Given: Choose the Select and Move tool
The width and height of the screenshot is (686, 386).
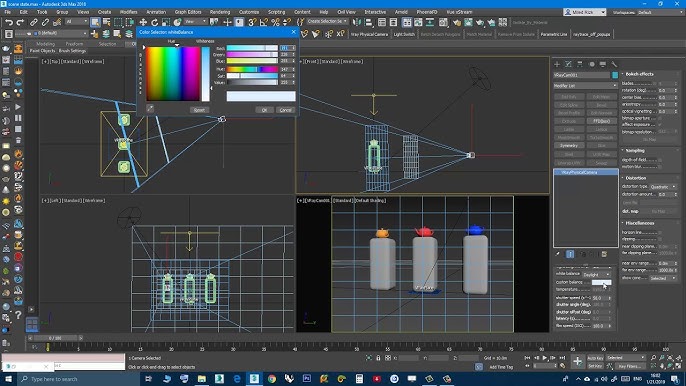Looking at the screenshot, I should point(143,22).
